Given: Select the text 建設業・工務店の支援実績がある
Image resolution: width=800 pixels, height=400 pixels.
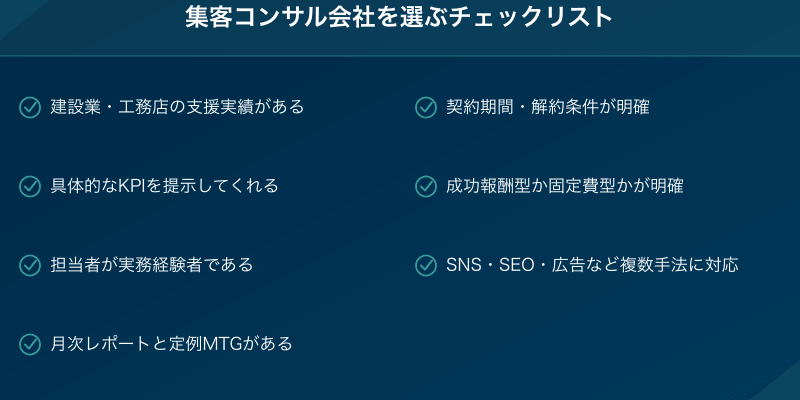Looking at the screenshot, I should click(177, 106).
